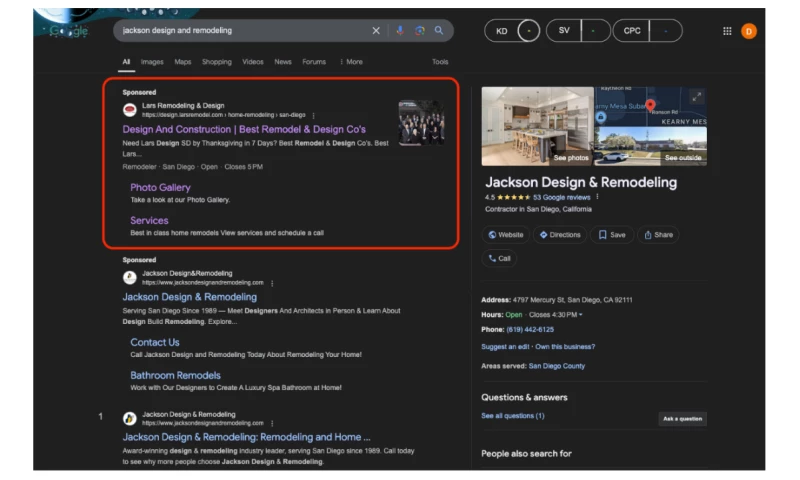Click Suggest an edit link
This screenshot has width=800, height=480.
point(505,347)
